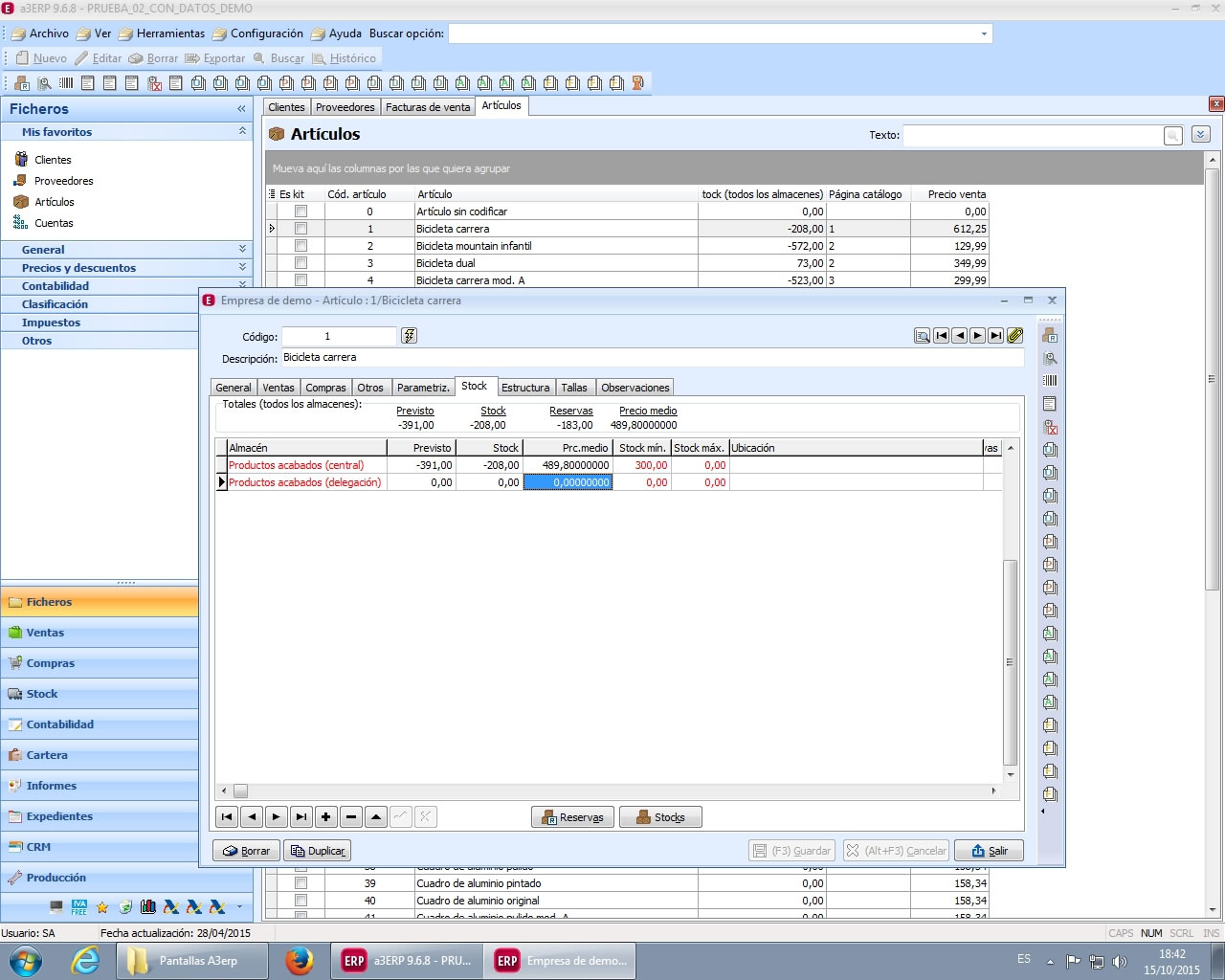Open Cuentas from favorites
This screenshot has height=980, width=1225.
click(x=54, y=223)
